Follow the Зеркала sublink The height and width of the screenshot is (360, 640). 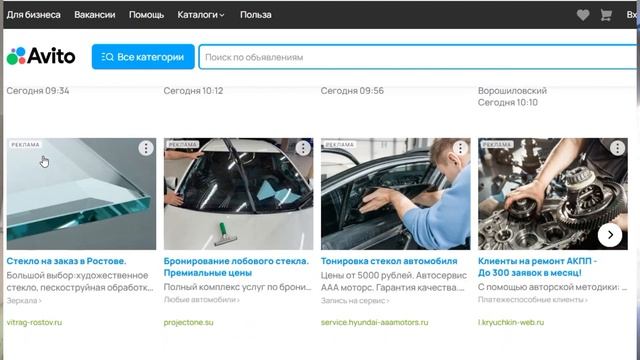(24, 300)
